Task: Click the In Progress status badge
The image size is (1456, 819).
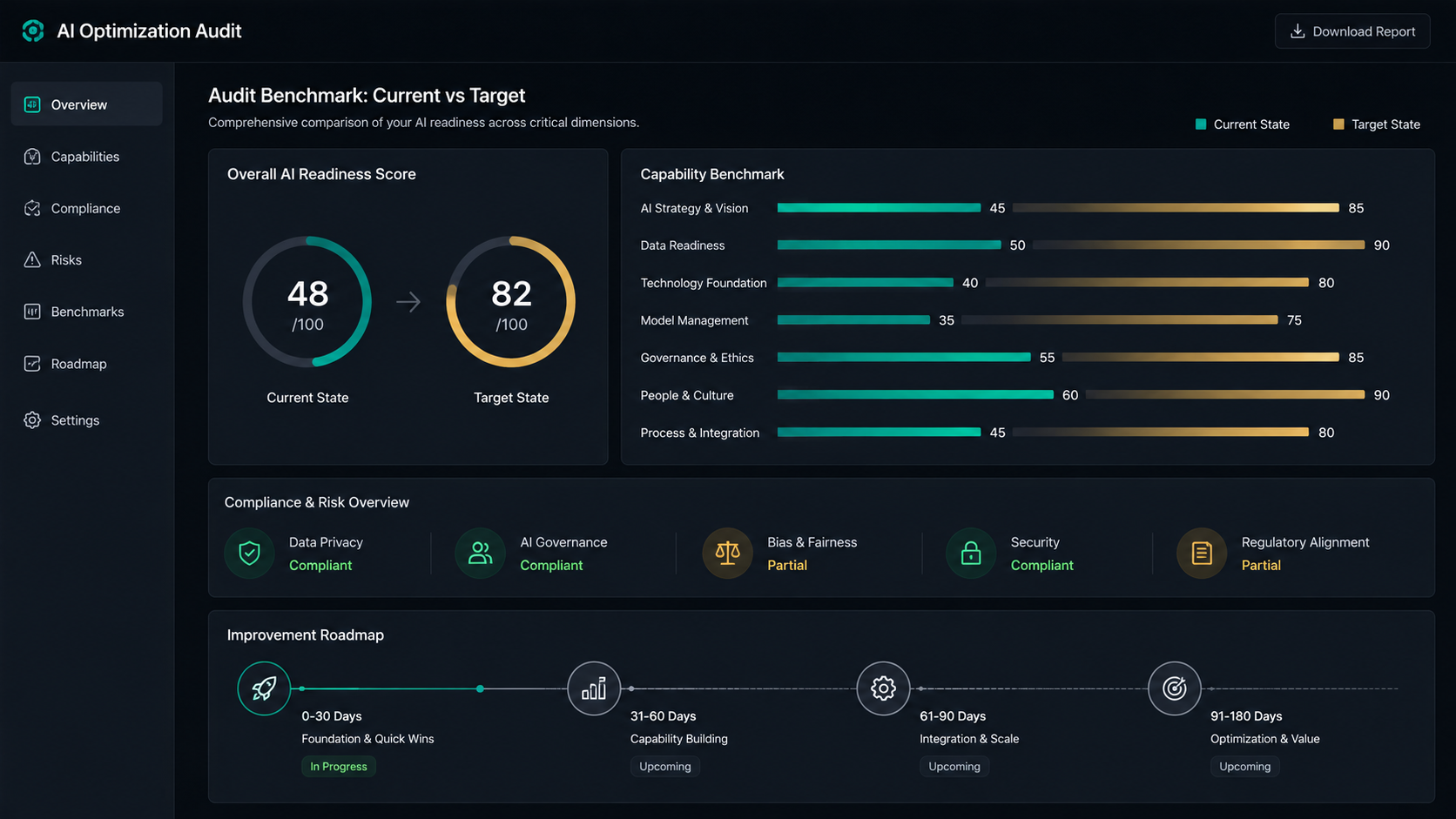Action: coord(339,767)
